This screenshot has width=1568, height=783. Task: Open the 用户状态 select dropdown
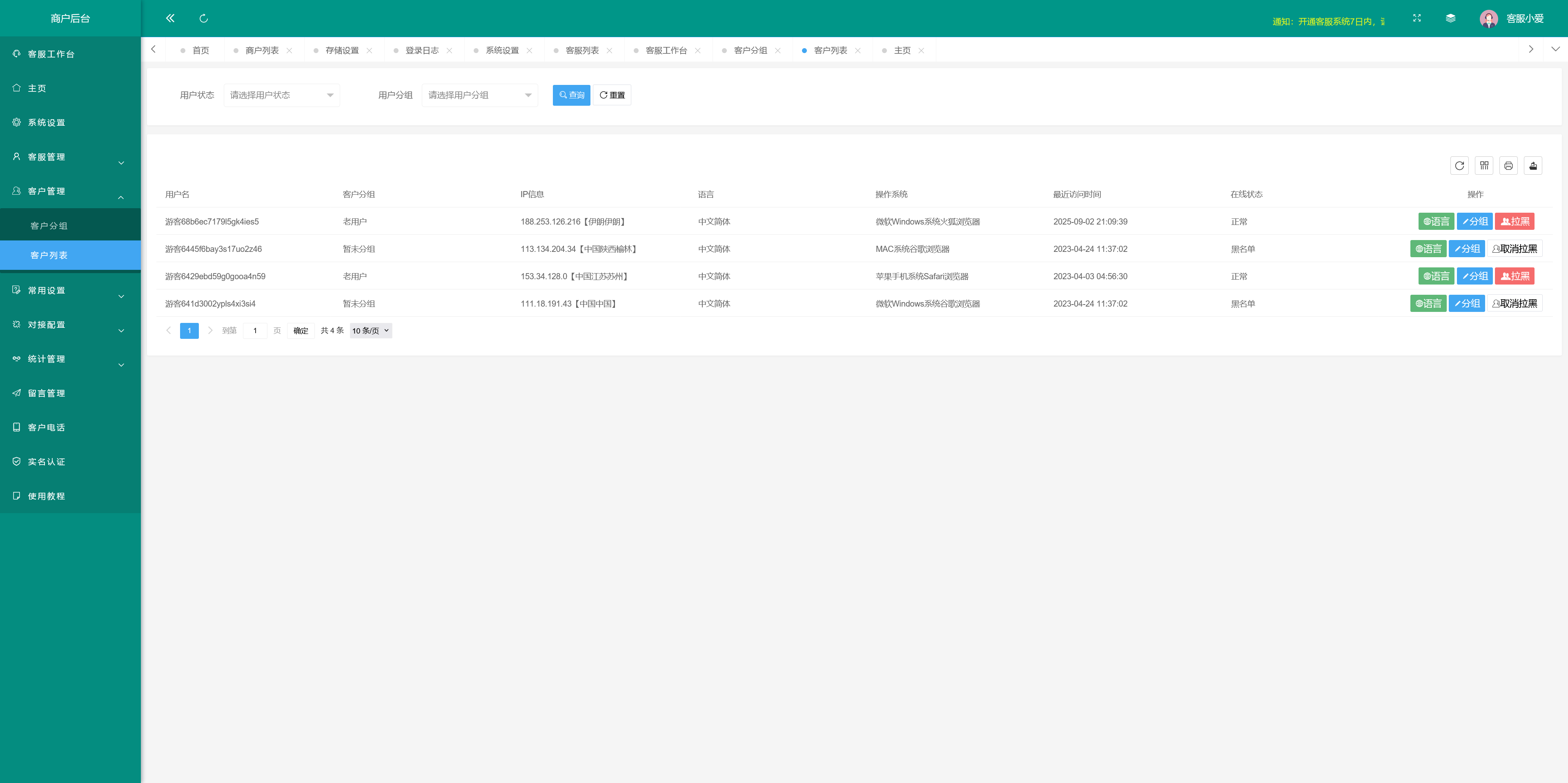281,95
